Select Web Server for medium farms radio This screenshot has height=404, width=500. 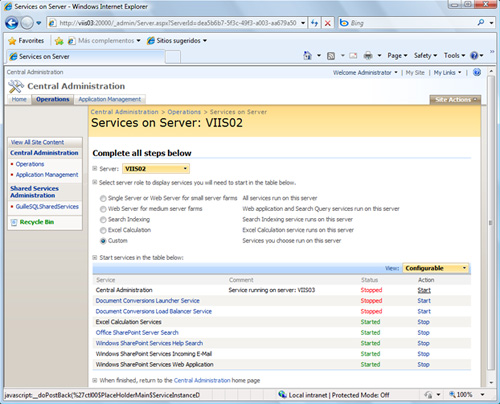[x=103, y=209]
